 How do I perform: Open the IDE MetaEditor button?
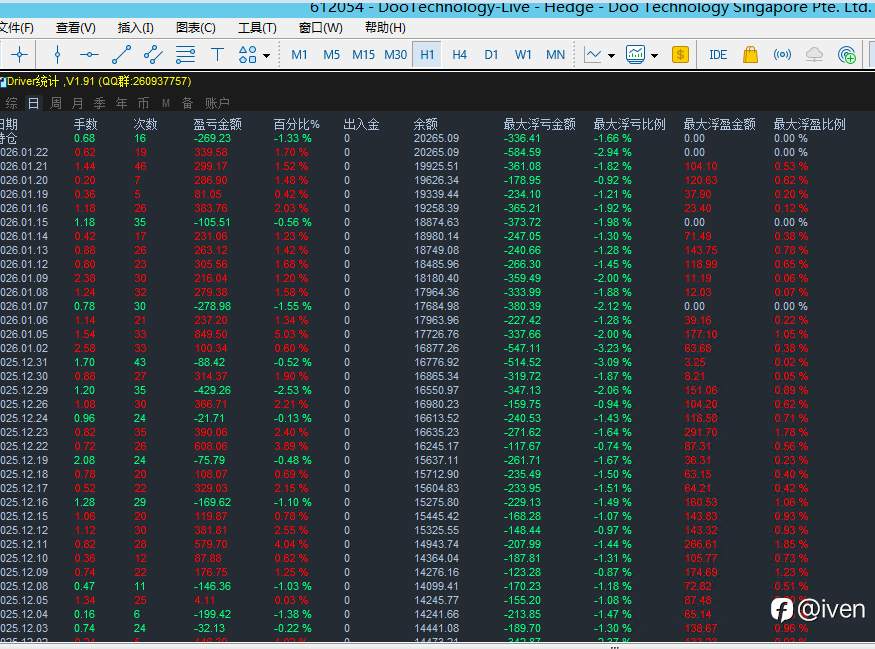(718, 55)
